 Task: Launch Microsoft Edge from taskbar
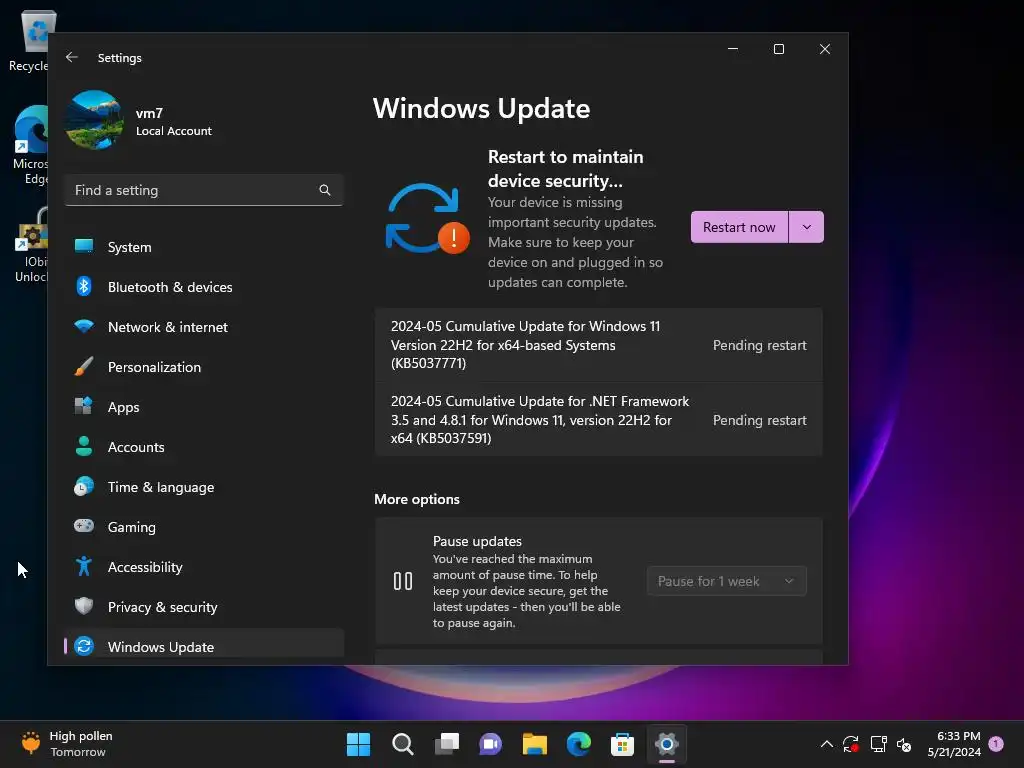[579, 744]
